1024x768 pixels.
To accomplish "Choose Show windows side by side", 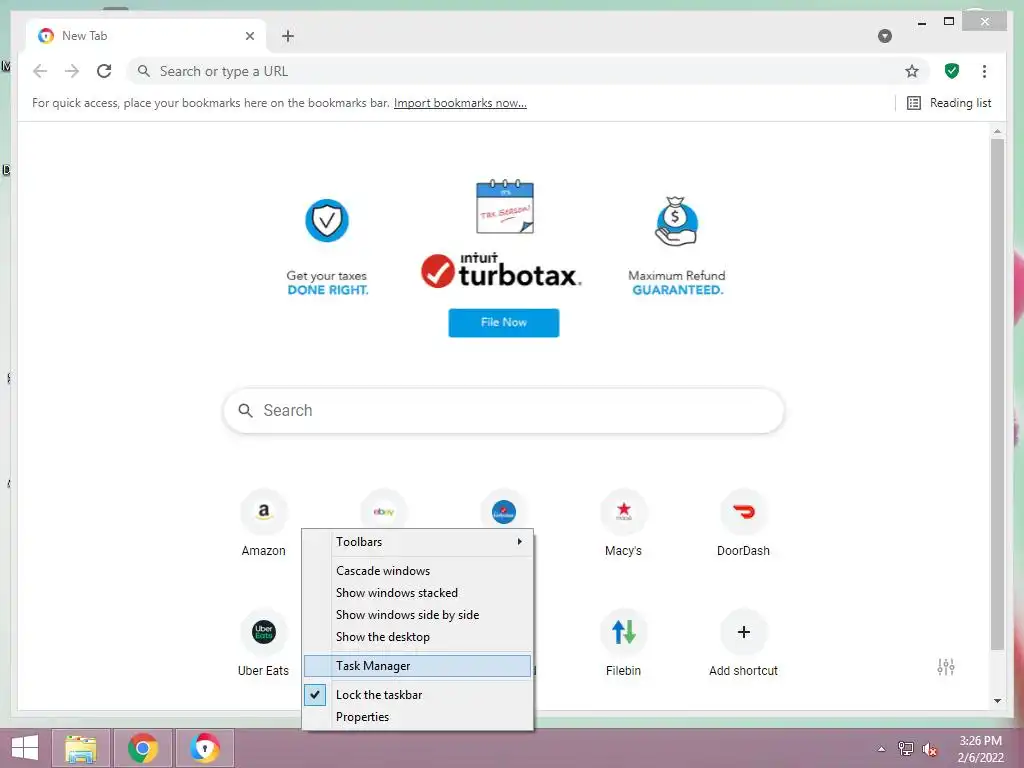I will [x=418, y=615].
